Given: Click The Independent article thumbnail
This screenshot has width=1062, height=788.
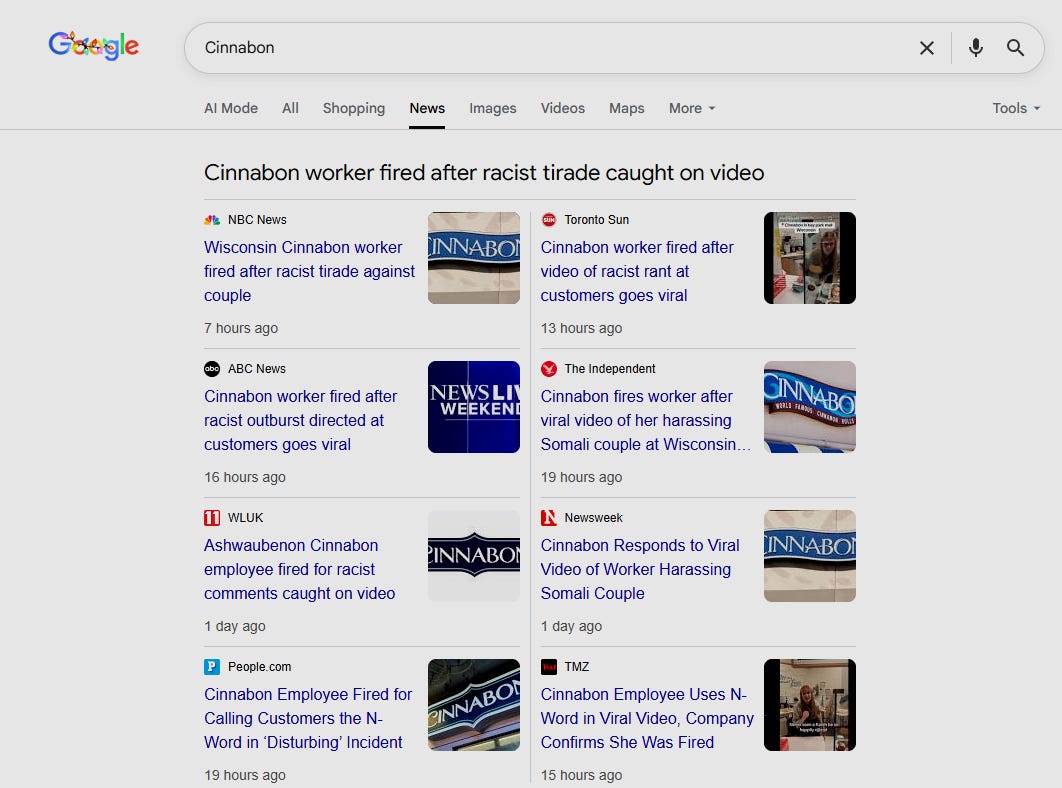Looking at the screenshot, I should tap(809, 407).
